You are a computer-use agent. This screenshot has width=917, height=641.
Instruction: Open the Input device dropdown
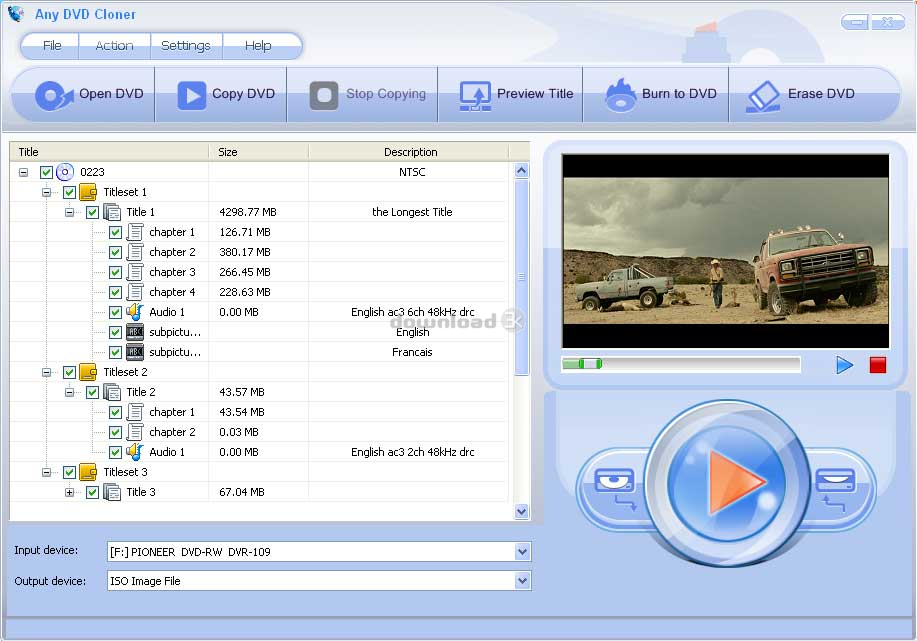(522, 552)
